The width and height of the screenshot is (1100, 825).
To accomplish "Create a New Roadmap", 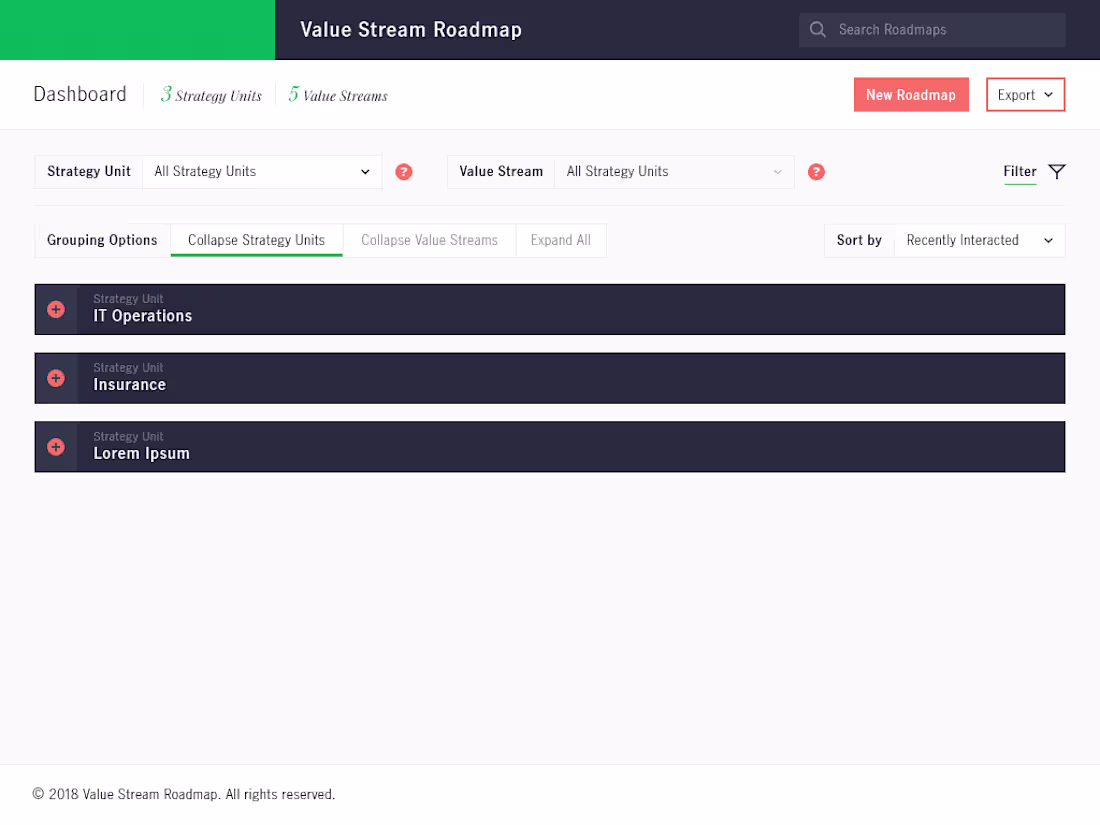I will tap(911, 95).
